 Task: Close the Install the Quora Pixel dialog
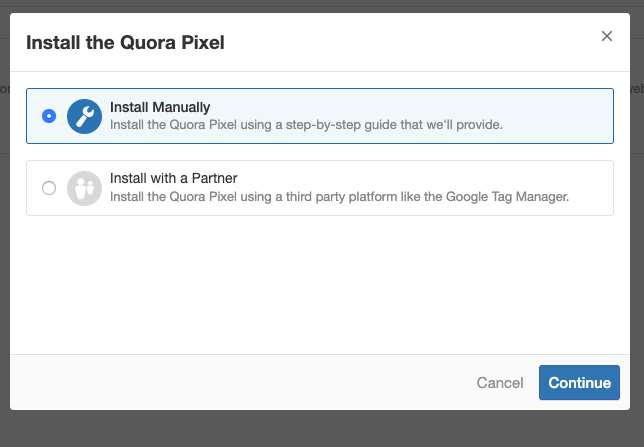tap(607, 36)
